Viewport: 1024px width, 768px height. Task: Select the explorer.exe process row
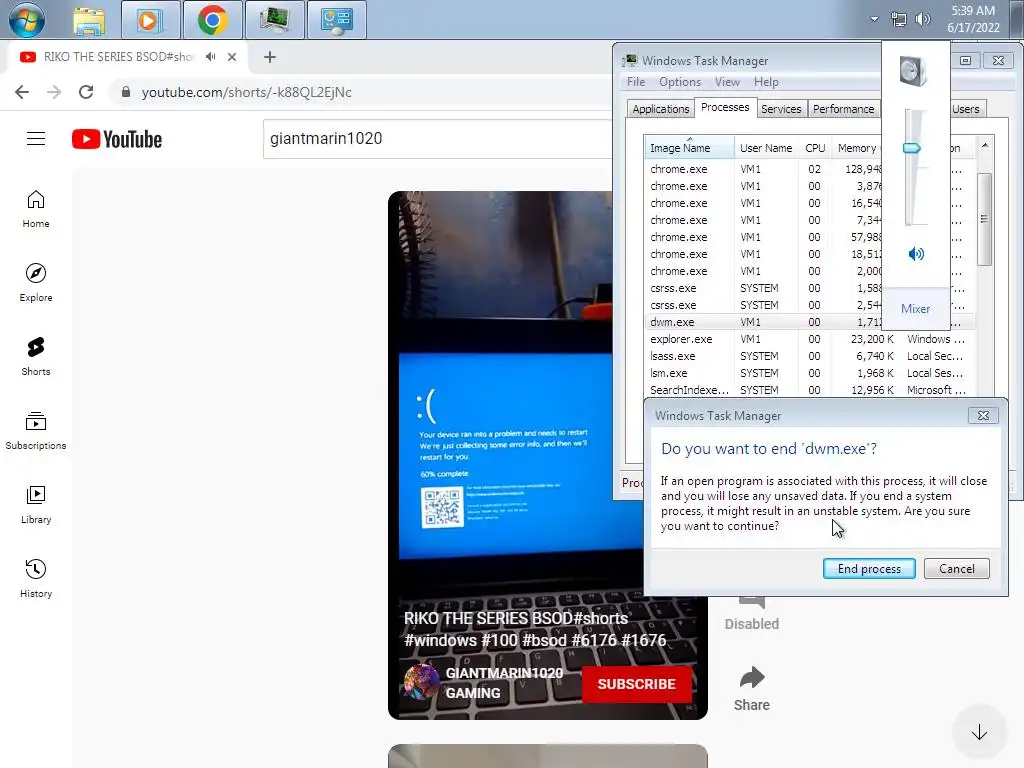(x=809, y=339)
